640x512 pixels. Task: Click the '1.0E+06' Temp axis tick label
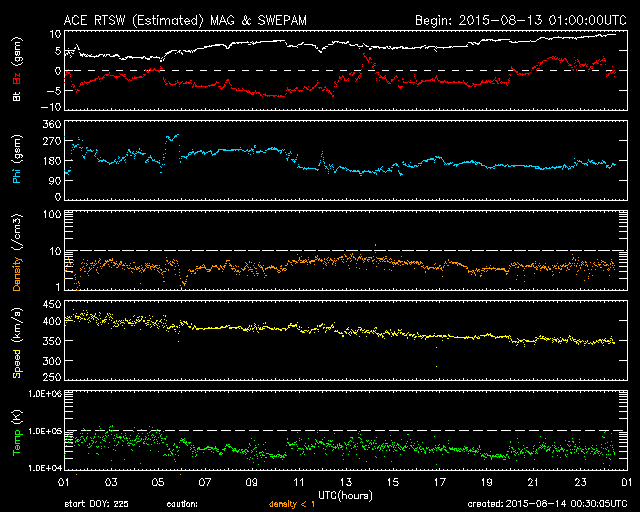(x=45, y=394)
